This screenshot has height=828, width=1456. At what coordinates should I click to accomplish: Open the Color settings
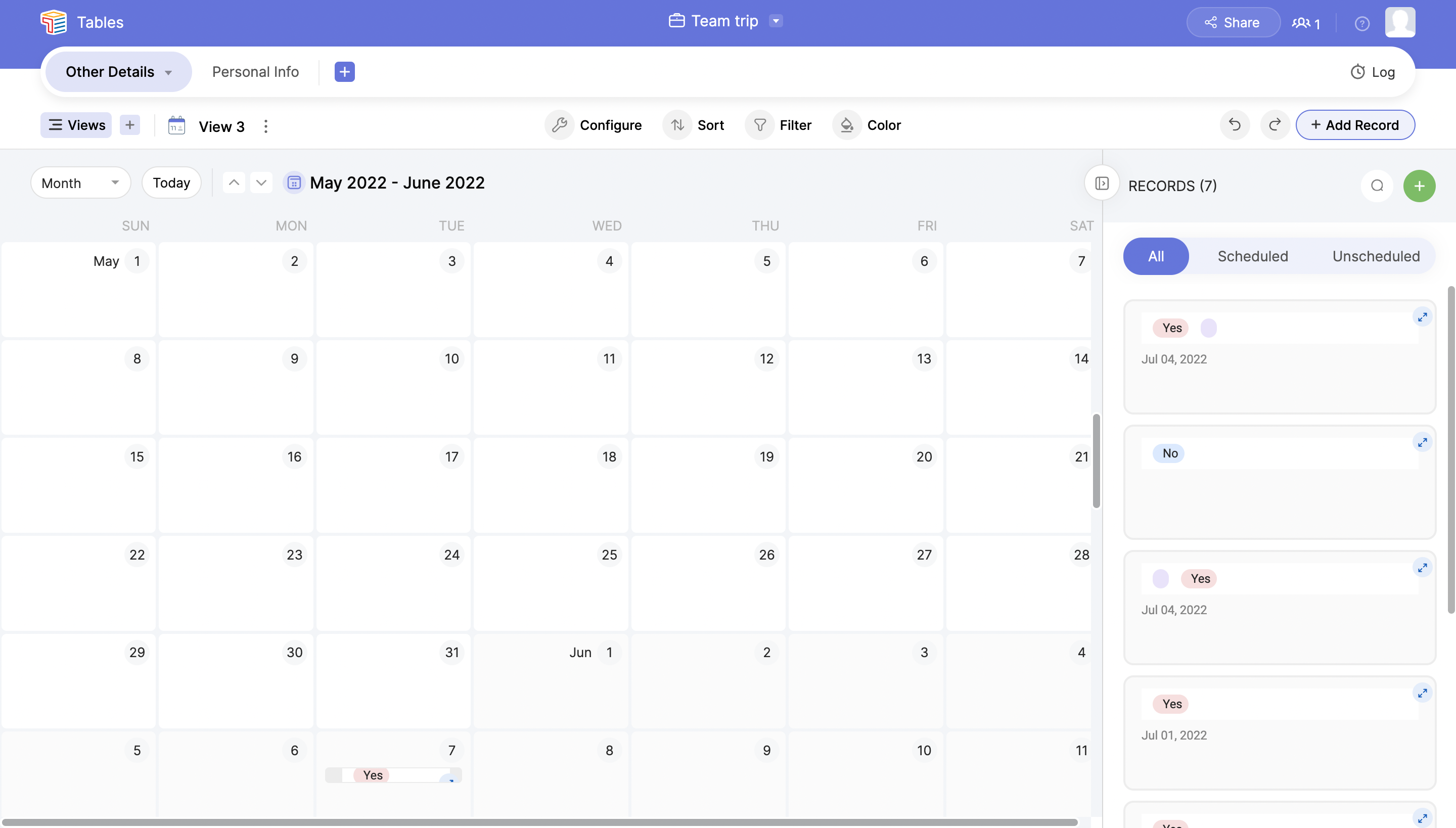pos(868,125)
